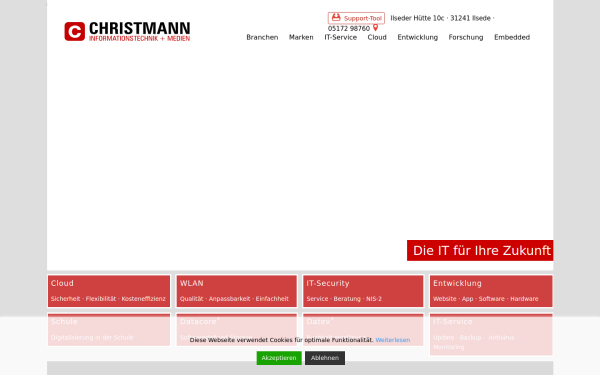Open the Support-Tool button
The image size is (600, 375).
356,18
